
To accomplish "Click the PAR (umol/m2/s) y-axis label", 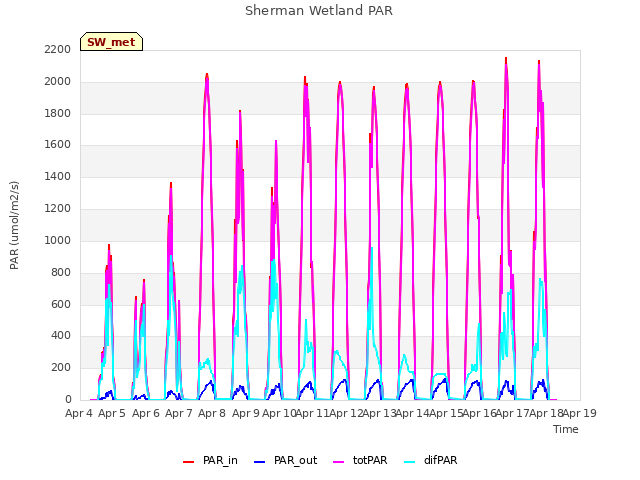I will click(14, 225).
